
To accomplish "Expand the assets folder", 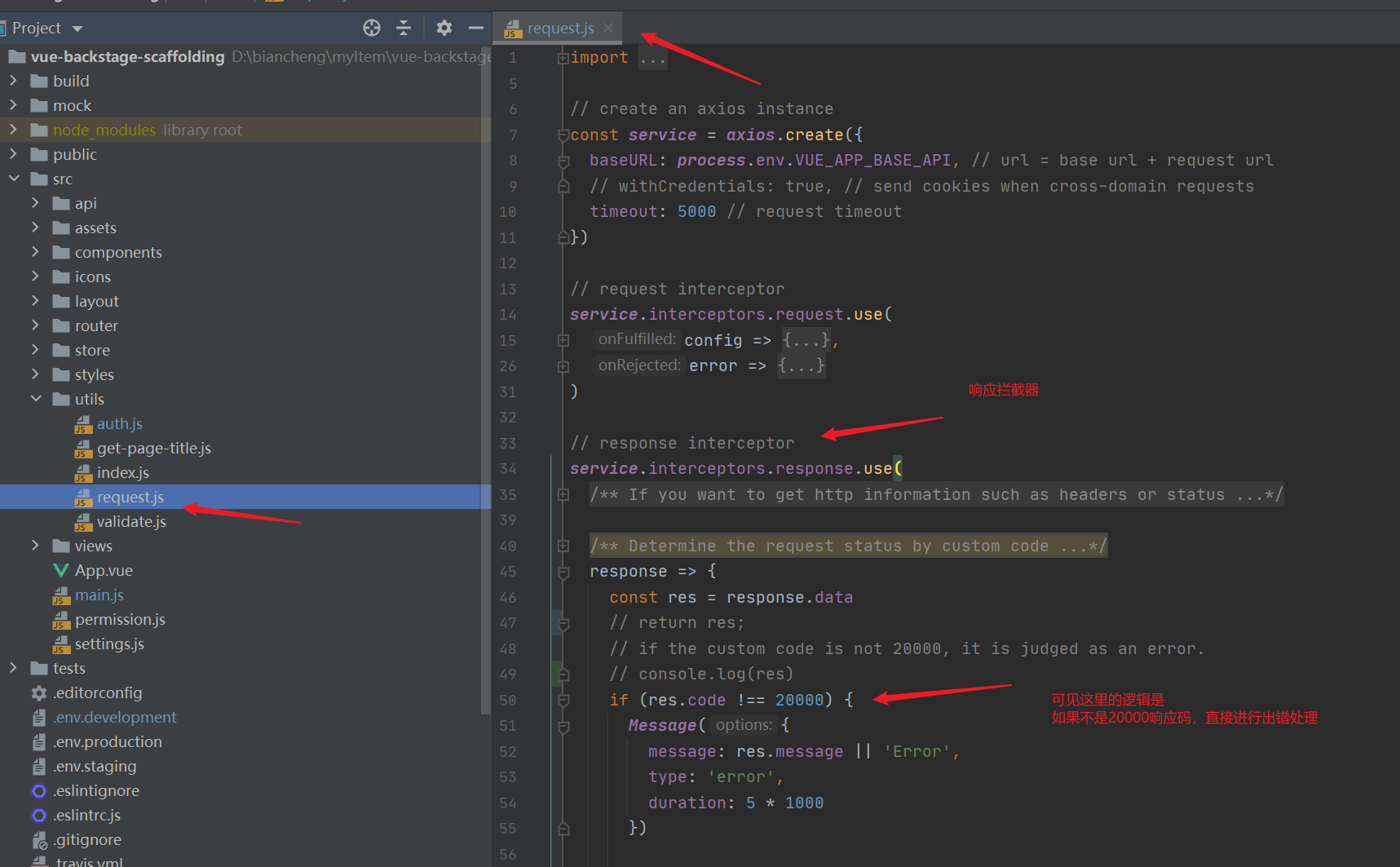I will point(35,228).
